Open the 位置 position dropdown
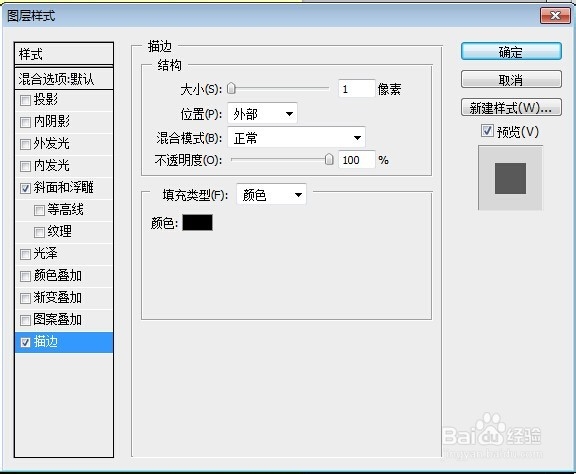This screenshot has width=576, height=474. pos(262,114)
